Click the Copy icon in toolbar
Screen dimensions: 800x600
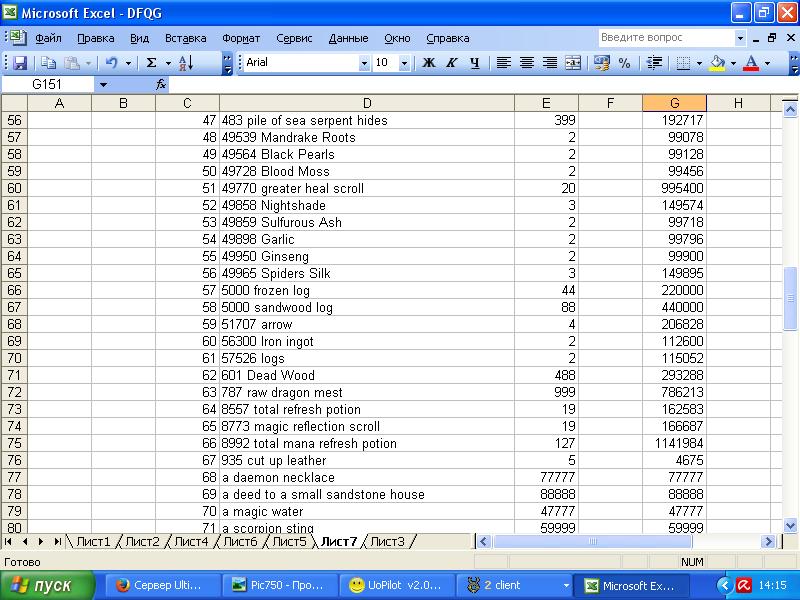coord(48,63)
